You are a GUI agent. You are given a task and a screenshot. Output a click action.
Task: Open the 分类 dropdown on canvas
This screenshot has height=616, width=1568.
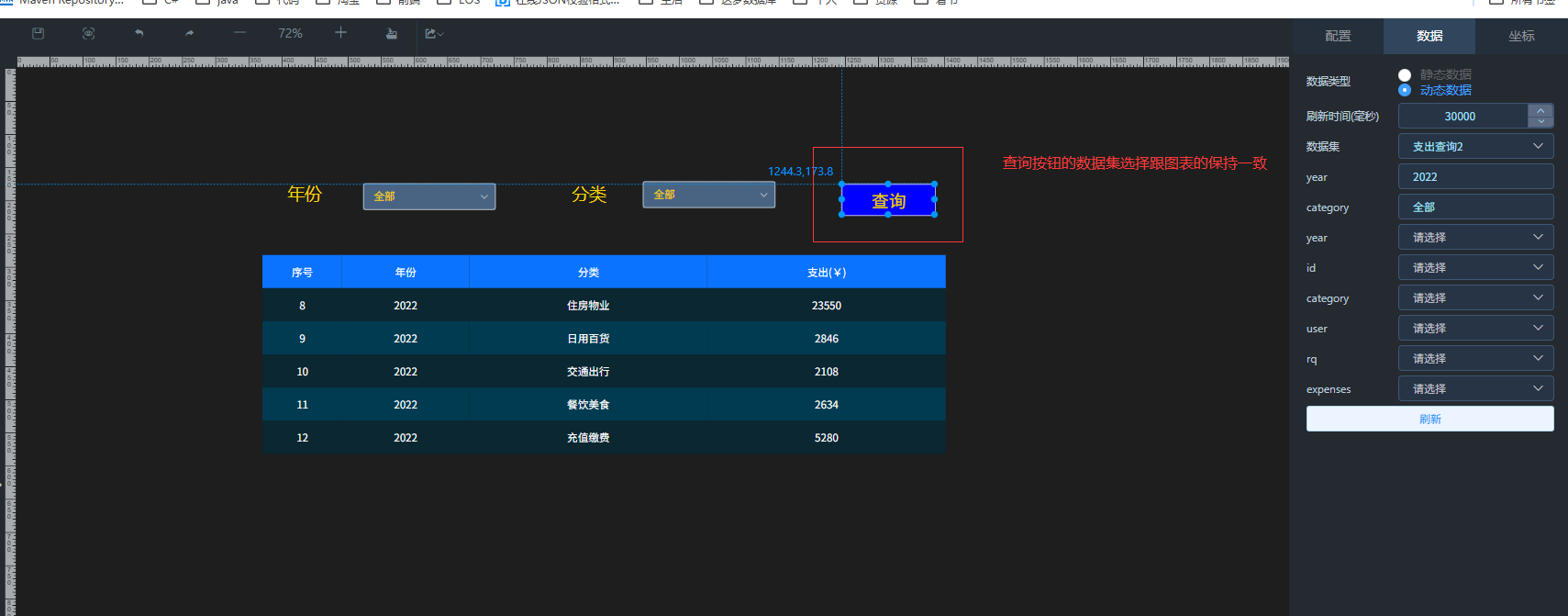pyautogui.click(x=708, y=195)
